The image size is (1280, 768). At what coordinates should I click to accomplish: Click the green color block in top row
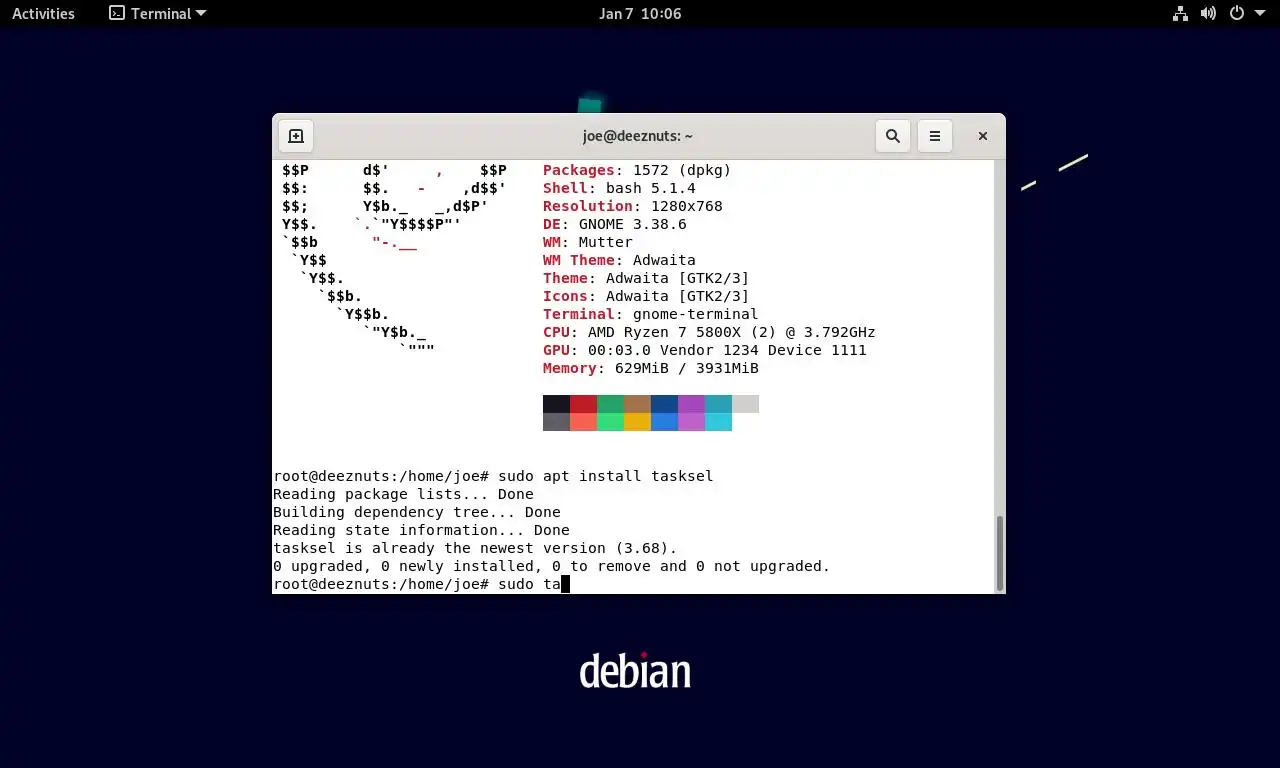610,404
